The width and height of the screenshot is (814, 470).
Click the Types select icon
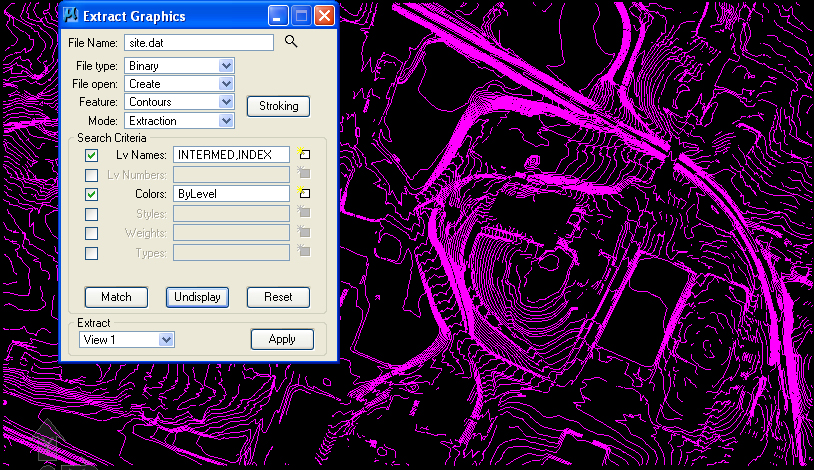304,252
